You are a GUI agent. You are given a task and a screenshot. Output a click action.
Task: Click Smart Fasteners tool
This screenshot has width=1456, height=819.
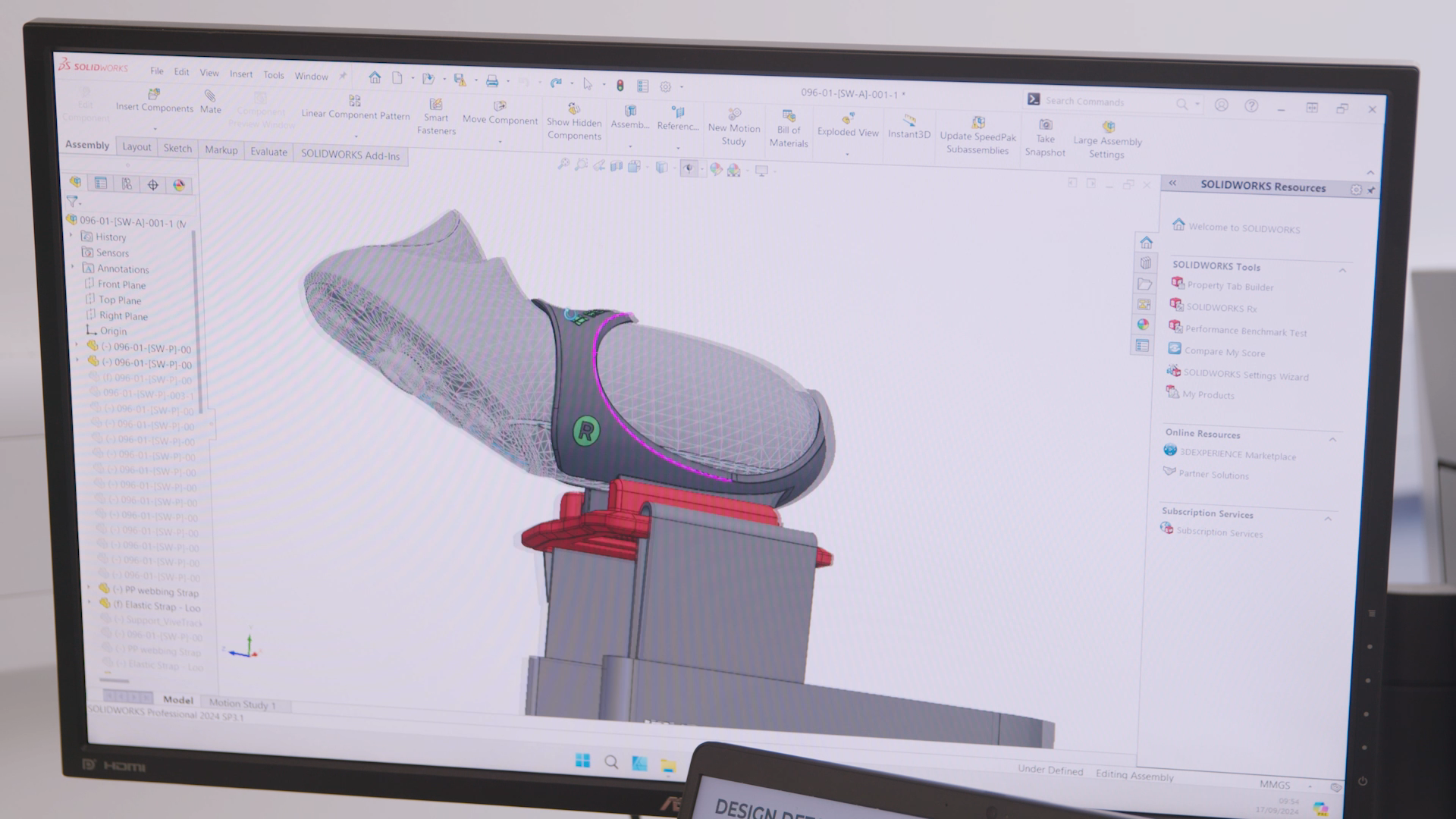pyautogui.click(x=436, y=117)
